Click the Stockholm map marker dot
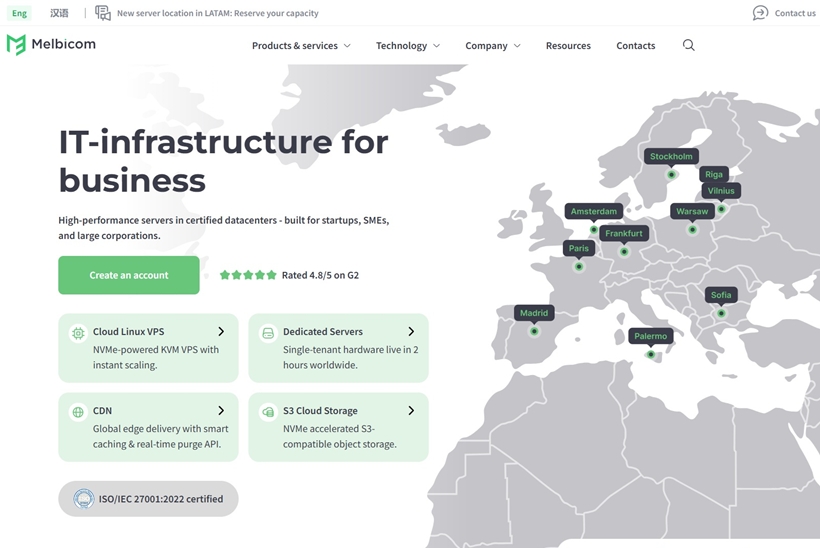The height and width of the screenshot is (548, 820). [x=671, y=175]
